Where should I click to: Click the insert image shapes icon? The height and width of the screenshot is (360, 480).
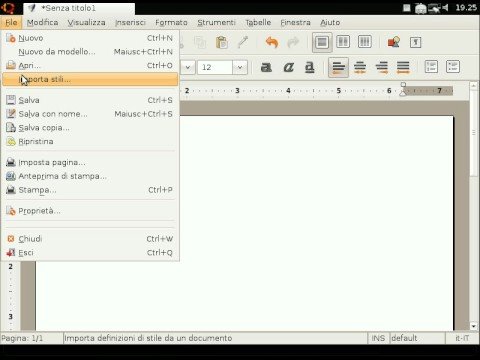[x=394, y=42]
